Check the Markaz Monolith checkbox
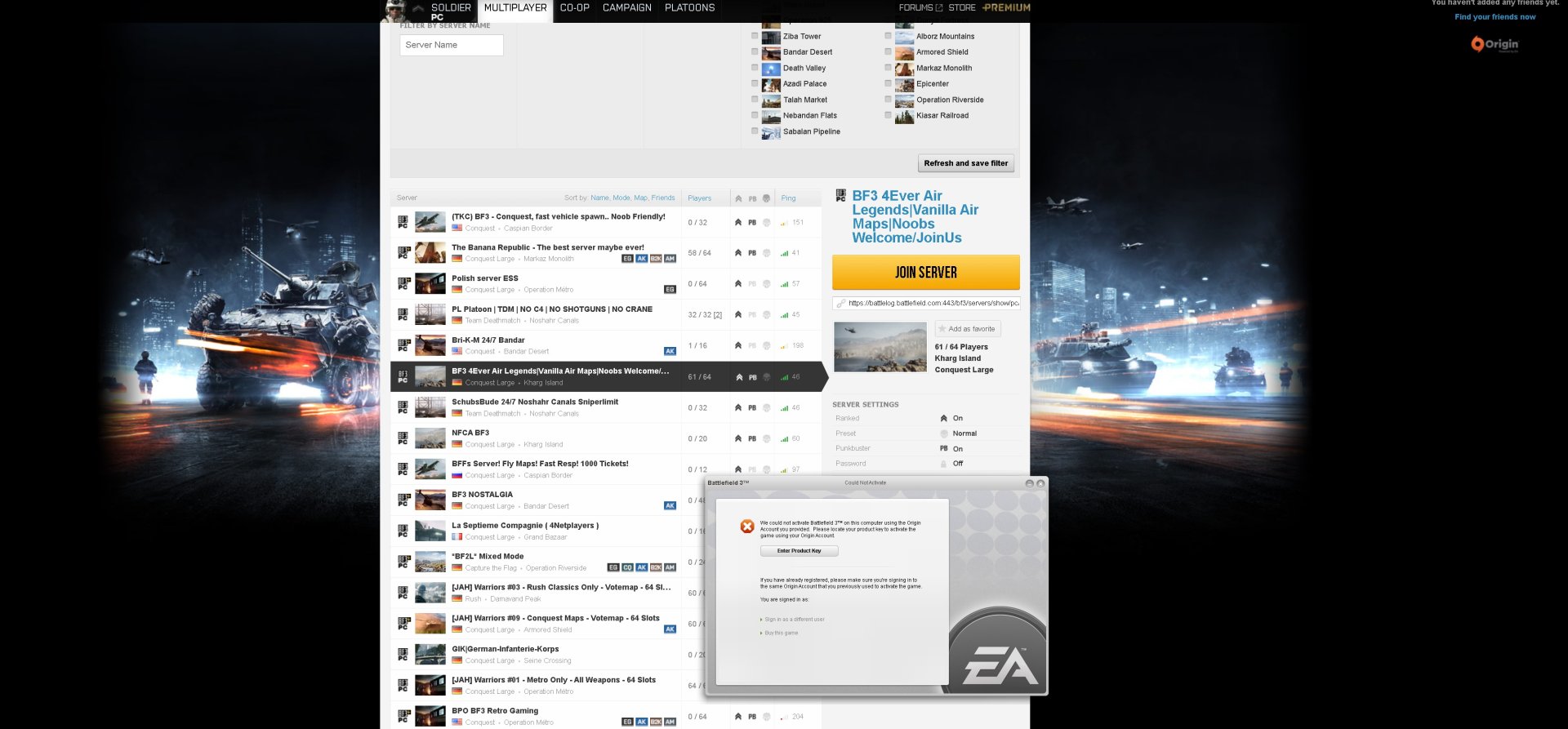 click(x=888, y=68)
